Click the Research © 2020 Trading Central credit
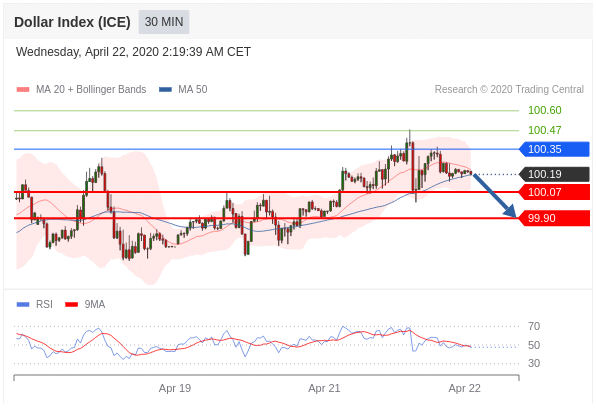The width and height of the screenshot is (596, 410). point(509,90)
